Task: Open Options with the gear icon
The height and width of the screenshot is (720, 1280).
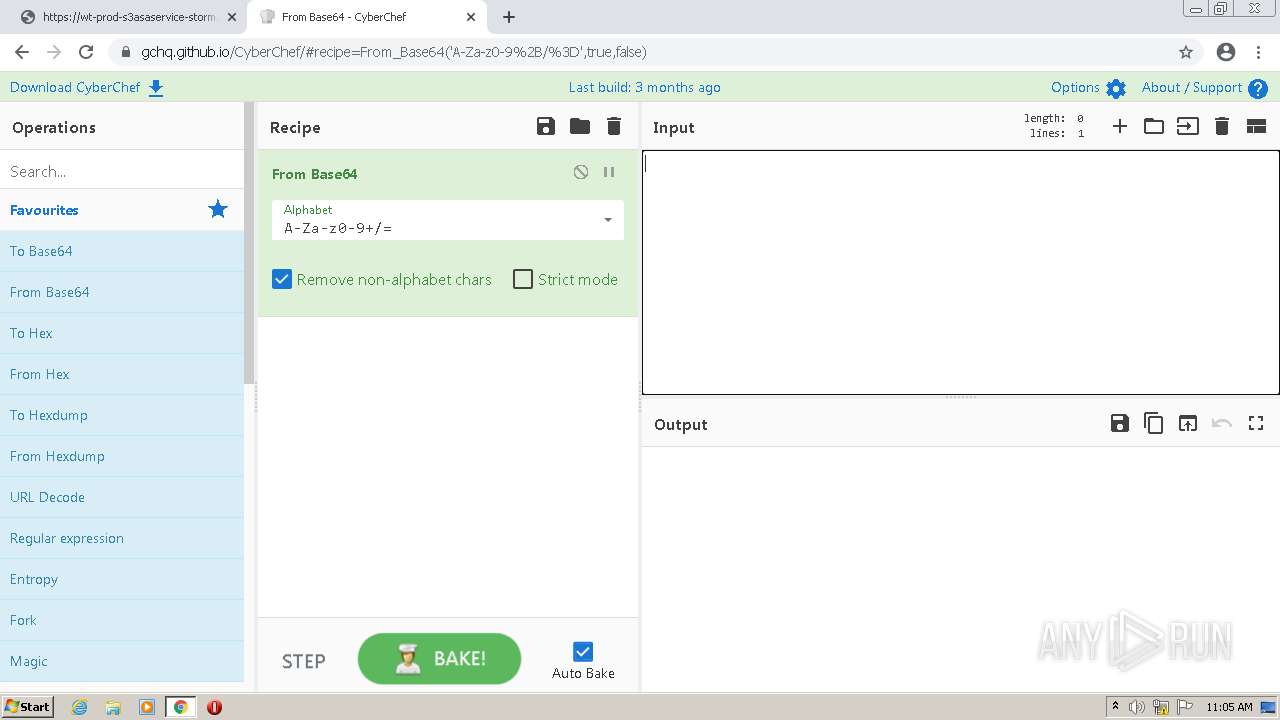Action: (x=1116, y=88)
